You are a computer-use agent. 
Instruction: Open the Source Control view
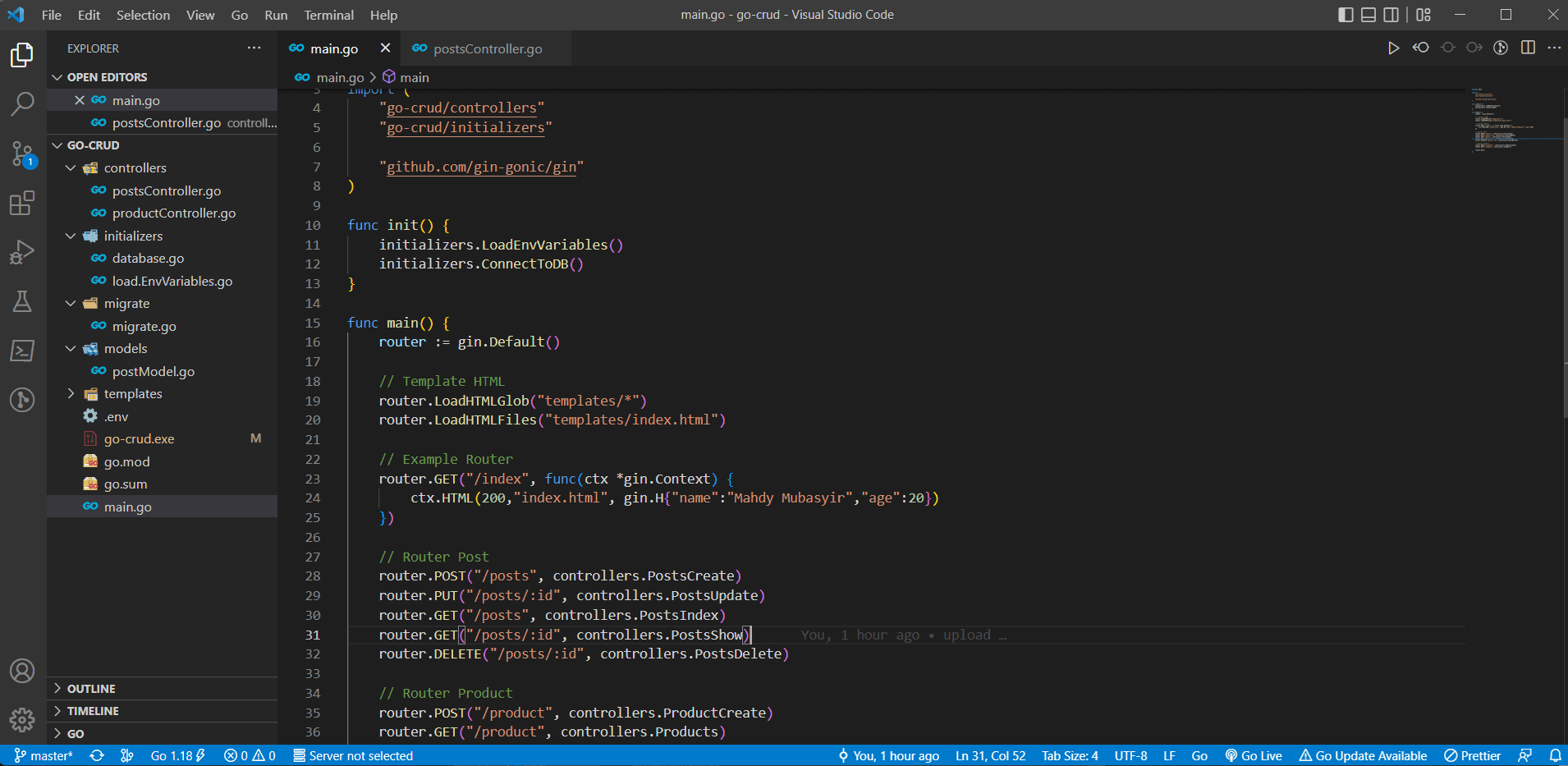22,154
